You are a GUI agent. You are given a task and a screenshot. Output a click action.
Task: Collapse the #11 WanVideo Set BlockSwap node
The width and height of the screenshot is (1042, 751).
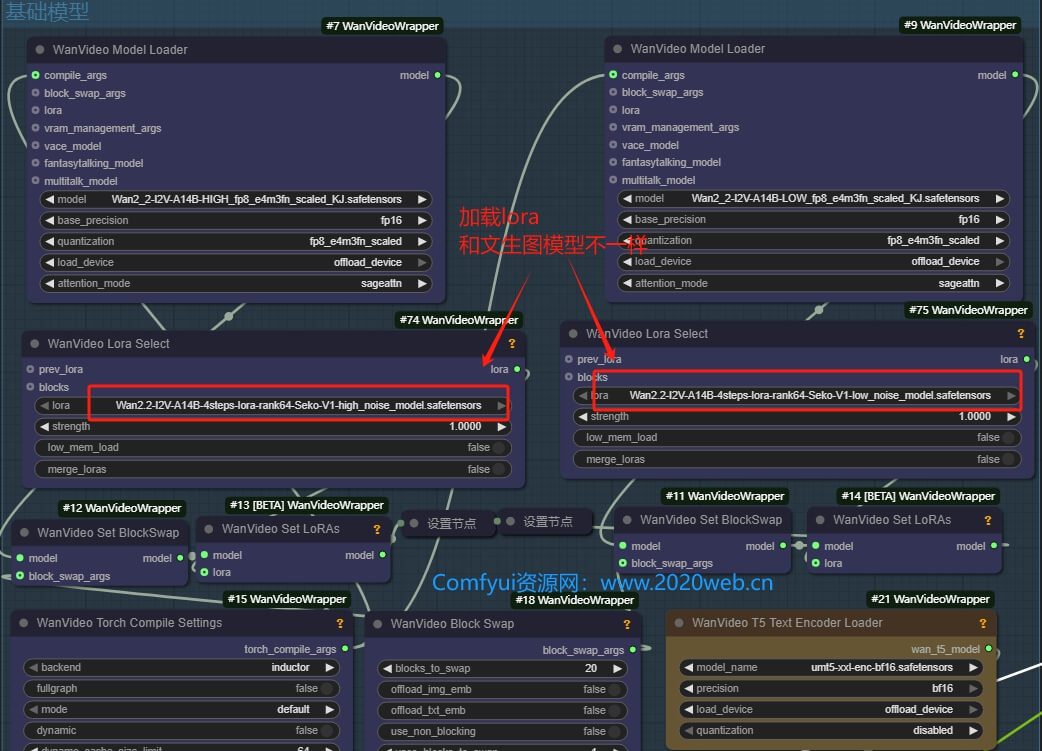tap(627, 520)
